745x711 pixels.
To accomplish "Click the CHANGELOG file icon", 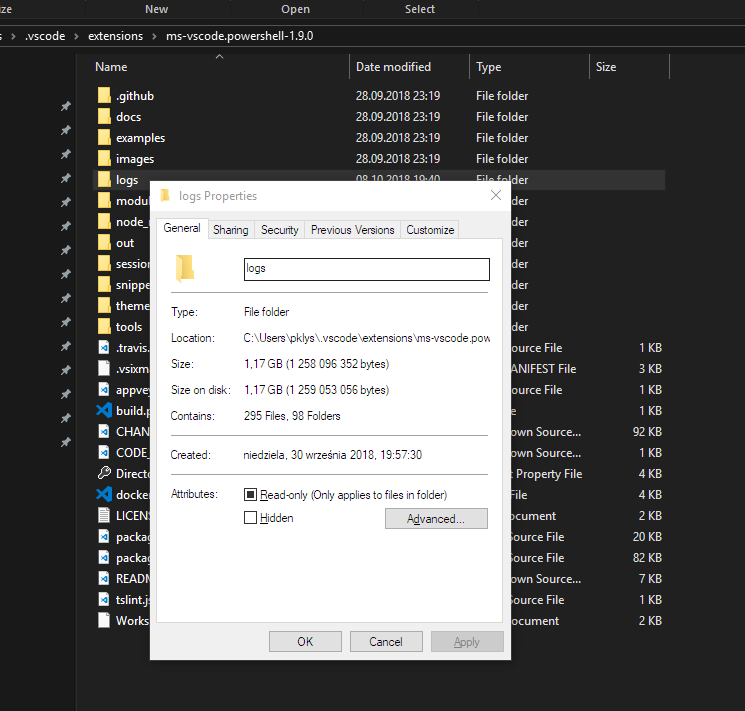I will [x=104, y=432].
